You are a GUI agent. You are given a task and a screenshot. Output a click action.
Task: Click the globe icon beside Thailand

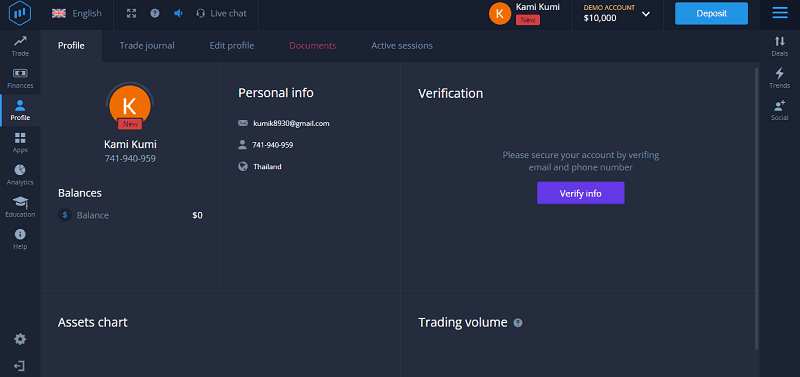[x=243, y=166]
